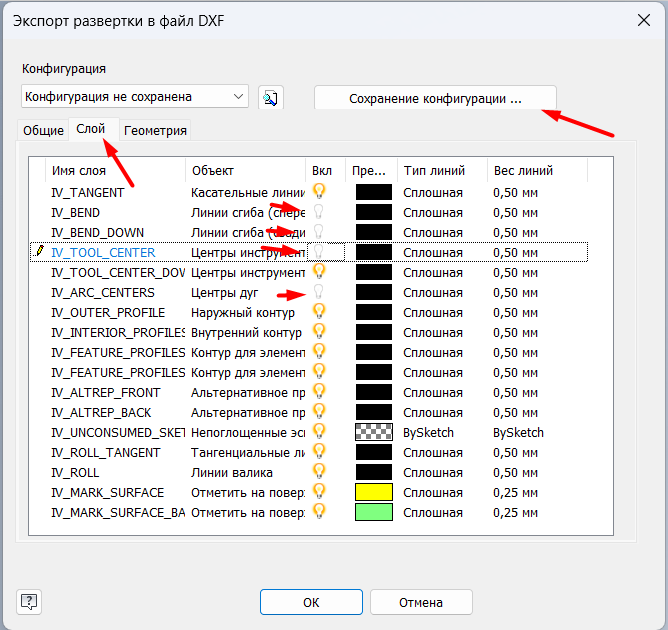This screenshot has width=668, height=630.
Task: Click Сплошная line type for IV_ARC_CENTERS
Action: [433, 293]
